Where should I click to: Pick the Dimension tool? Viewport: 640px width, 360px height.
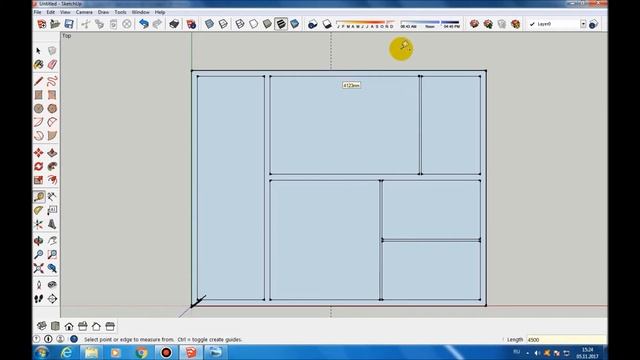click(52, 197)
